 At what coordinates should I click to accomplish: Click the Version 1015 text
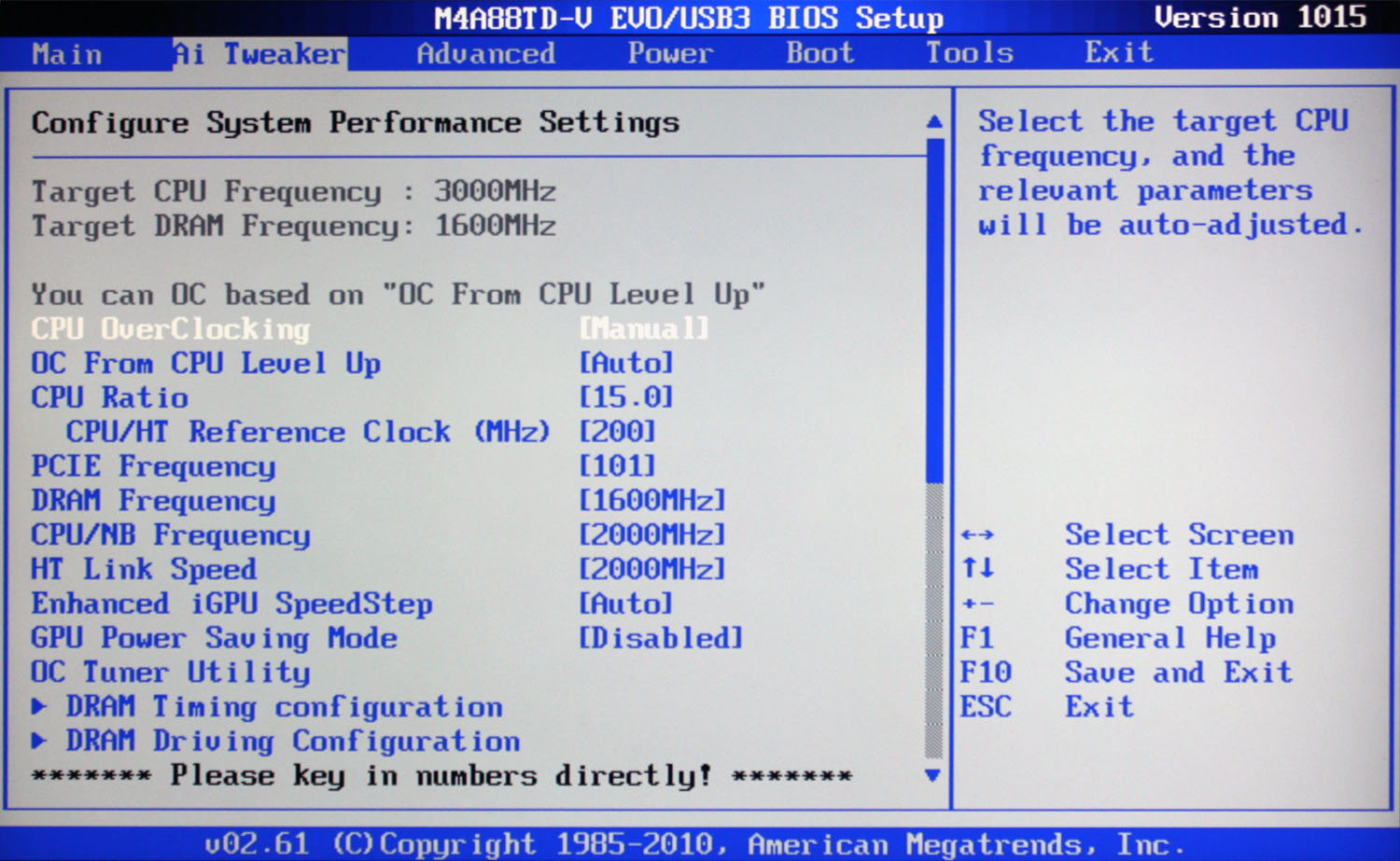(1260, 17)
